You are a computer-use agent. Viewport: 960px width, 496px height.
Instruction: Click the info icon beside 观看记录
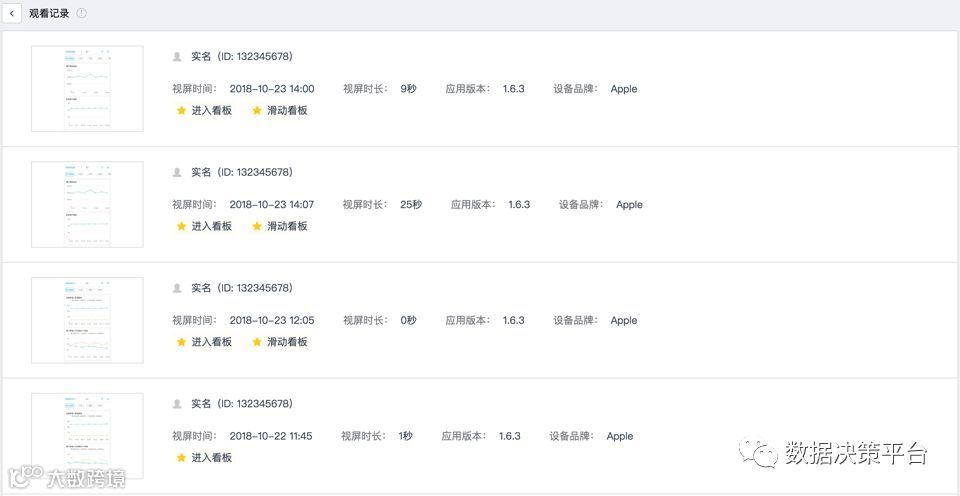81,14
